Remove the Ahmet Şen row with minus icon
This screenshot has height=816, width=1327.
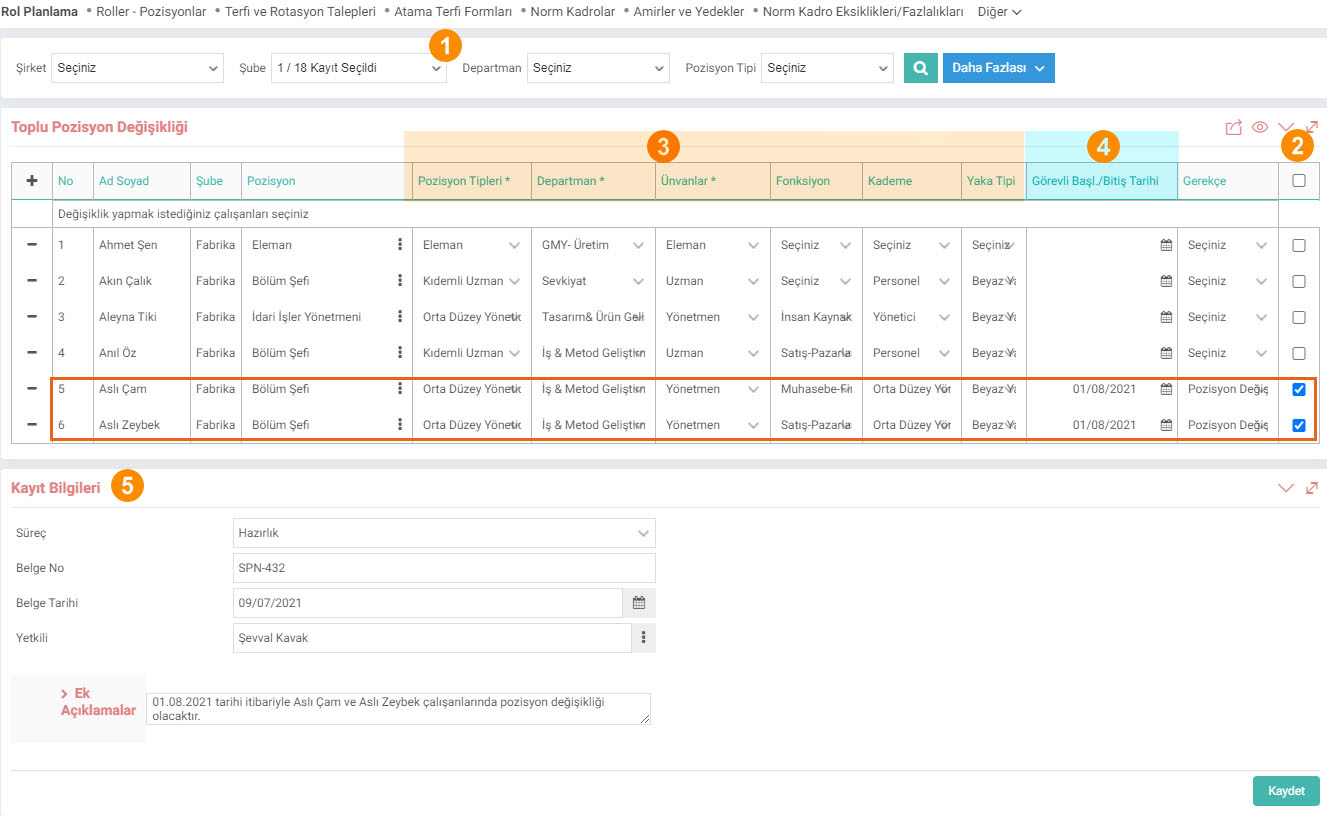click(x=32, y=245)
